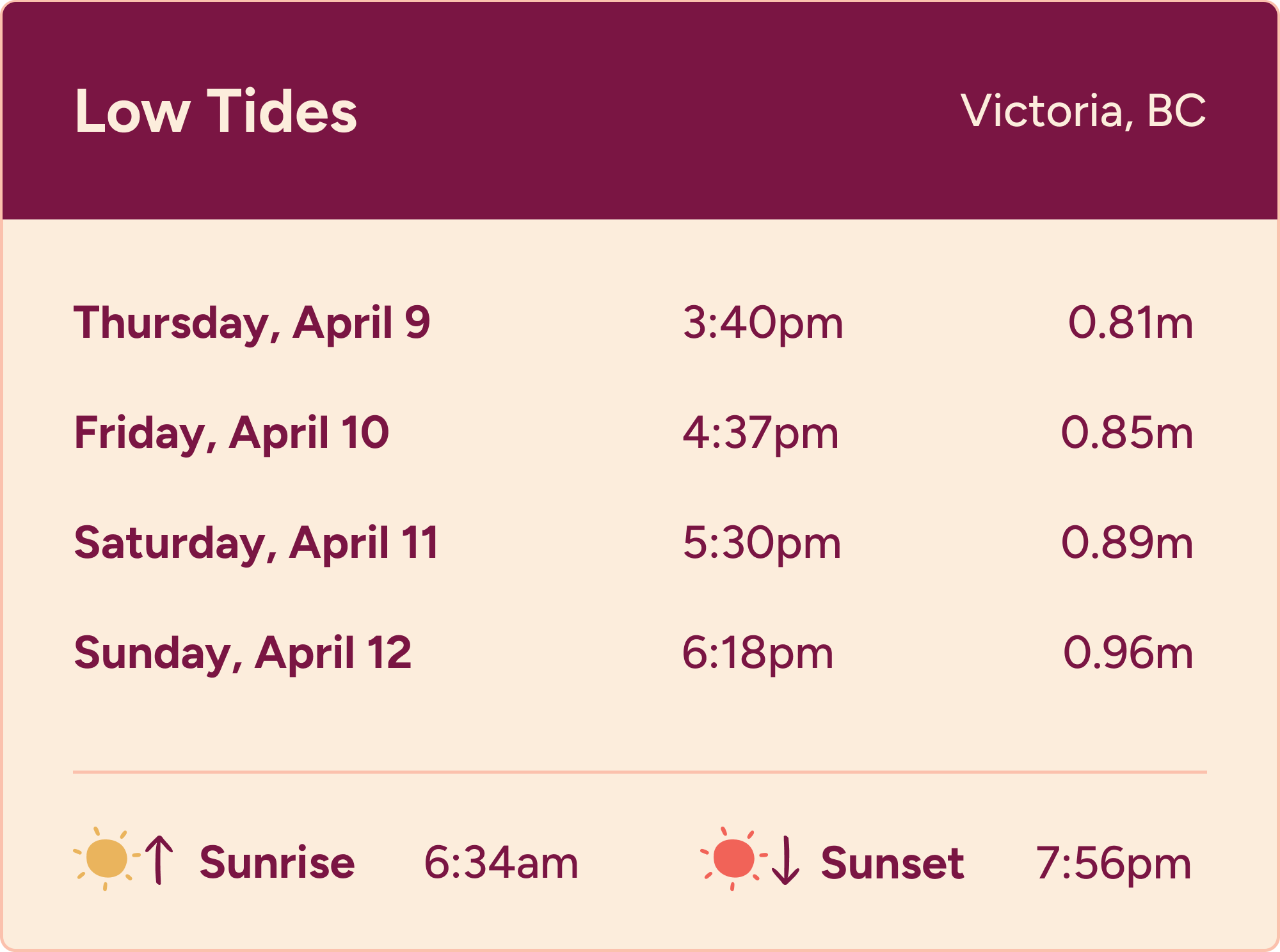Click the 3:40pm tide time
Image resolution: width=1280 pixels, height=952 pixels.
click(763, 322)
